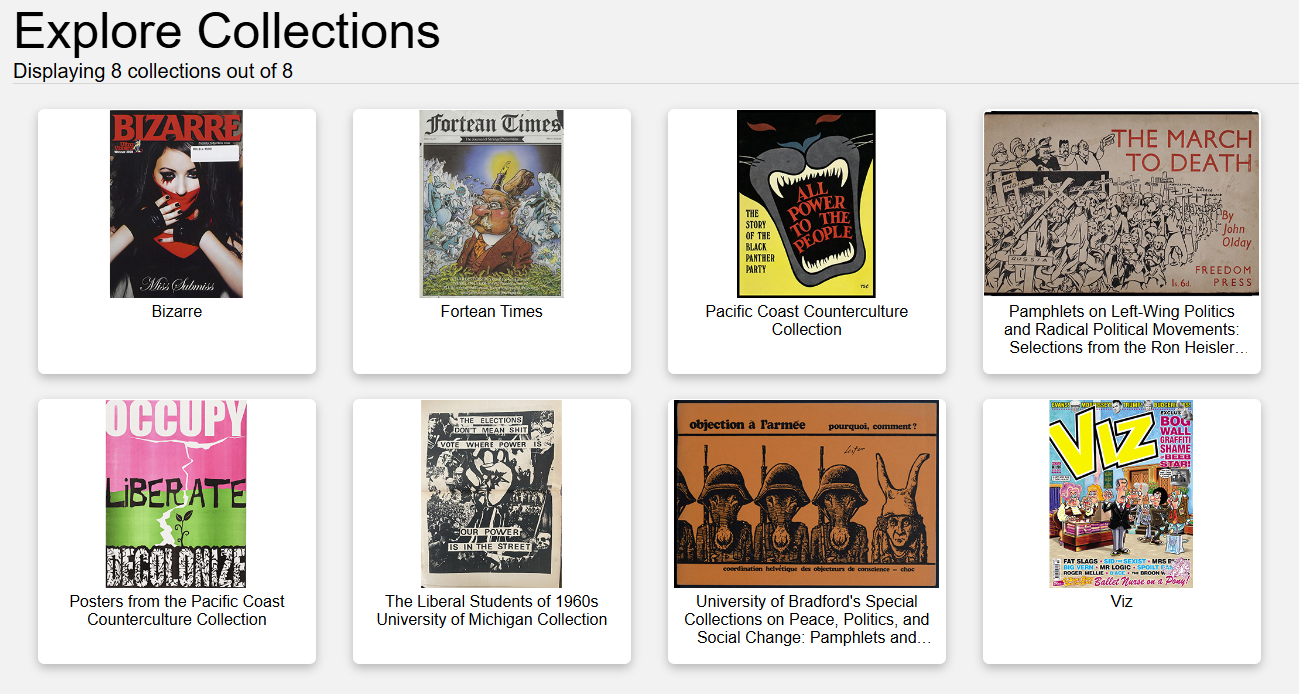
Task: Select 'University of Bradford's Special Collections' title
Action: click(807, 619)
